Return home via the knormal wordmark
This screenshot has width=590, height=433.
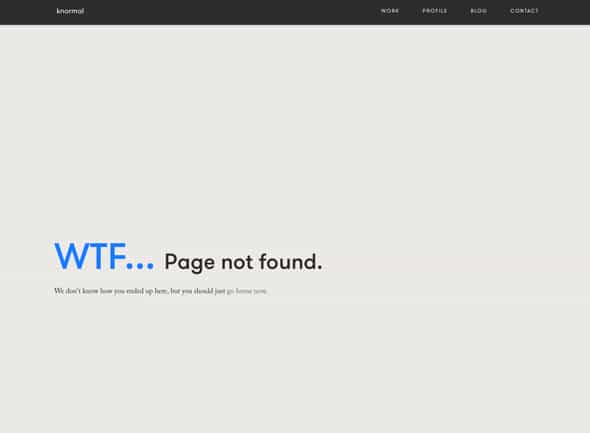click(x=70, y=11)
